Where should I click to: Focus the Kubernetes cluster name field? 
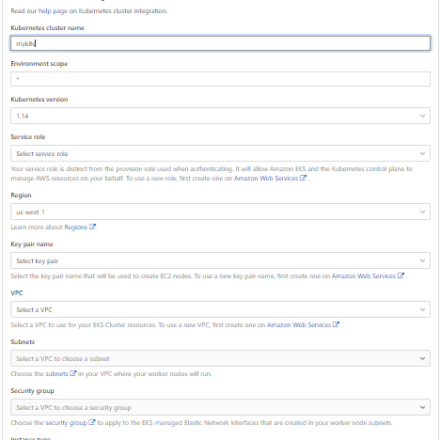pos(220,43)
